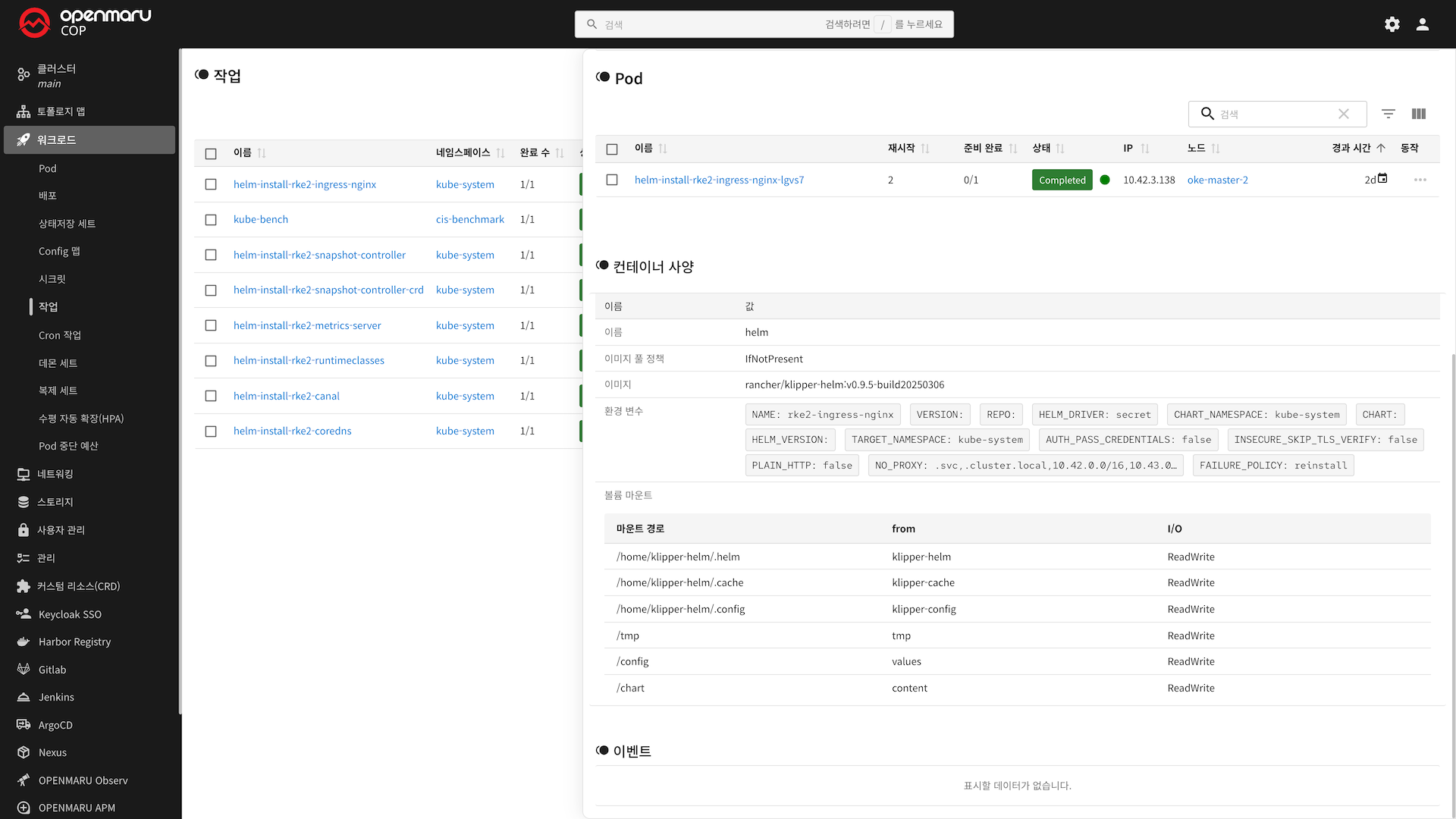This screenshot has height=819, width=1456.
Task: Click the Harbor Registry sidebar icon
Action: [24, 642]
